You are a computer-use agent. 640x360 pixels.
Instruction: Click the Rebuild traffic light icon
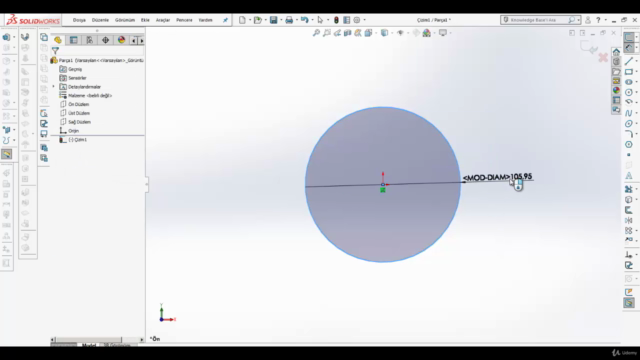pos(336,20)
